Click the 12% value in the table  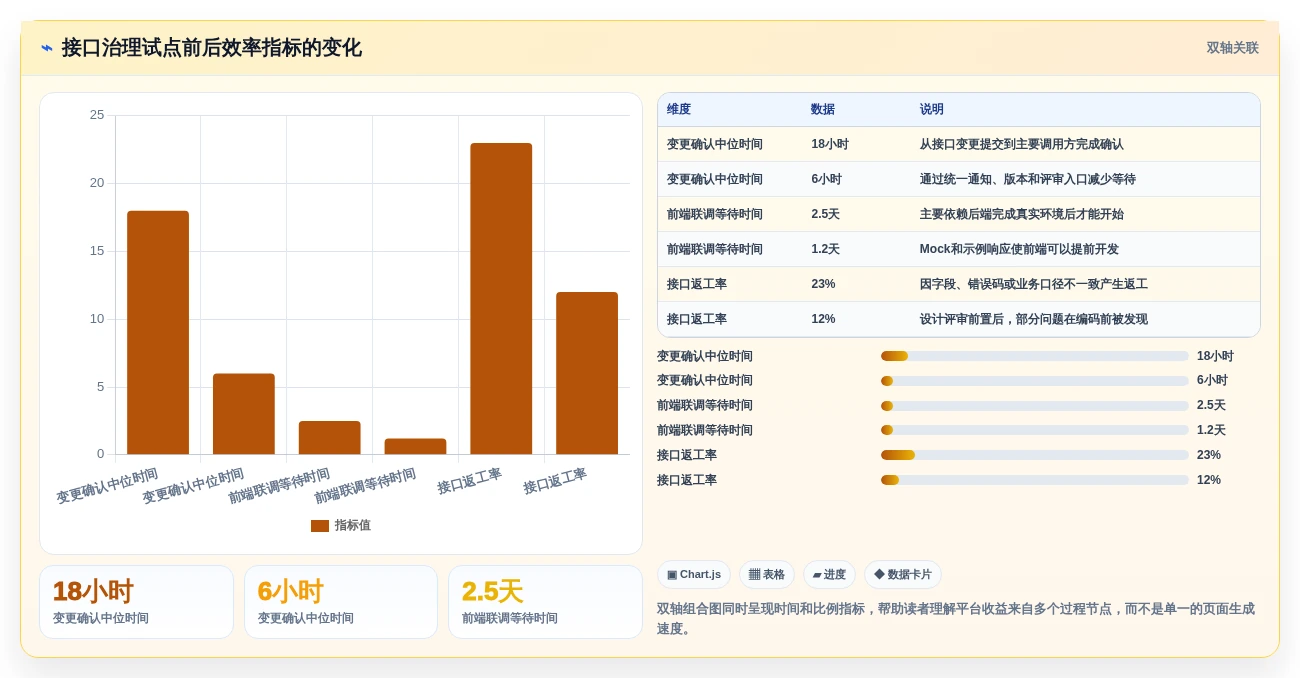[x=823, y=319]
